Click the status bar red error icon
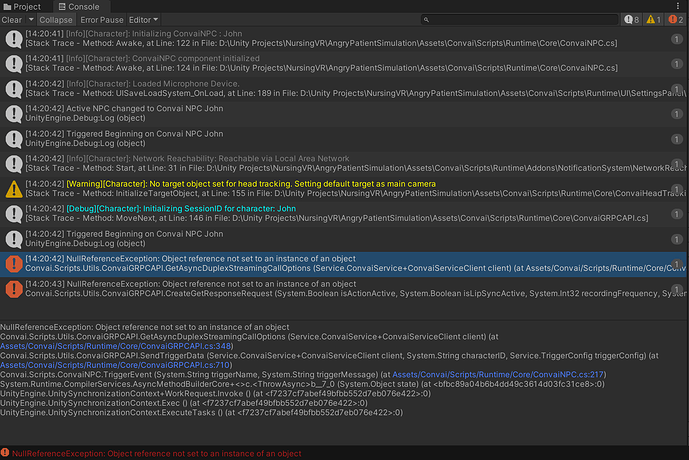This screenshot has height=460, width=689. (x=5, y=453)
